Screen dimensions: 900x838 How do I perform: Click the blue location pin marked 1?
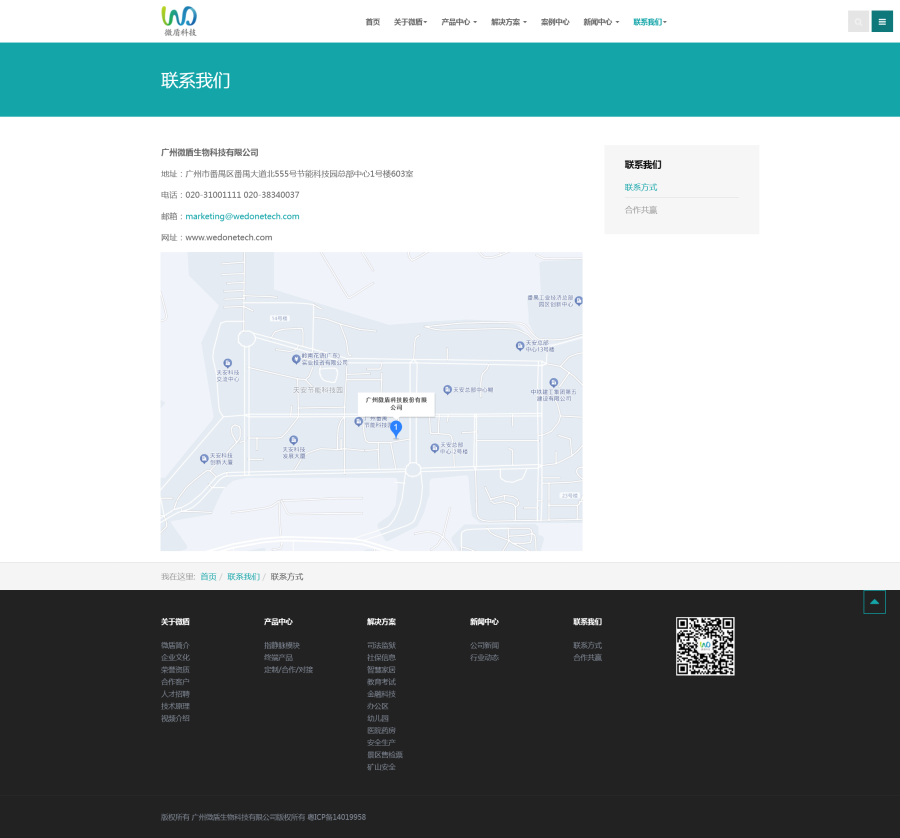[396, 428]
